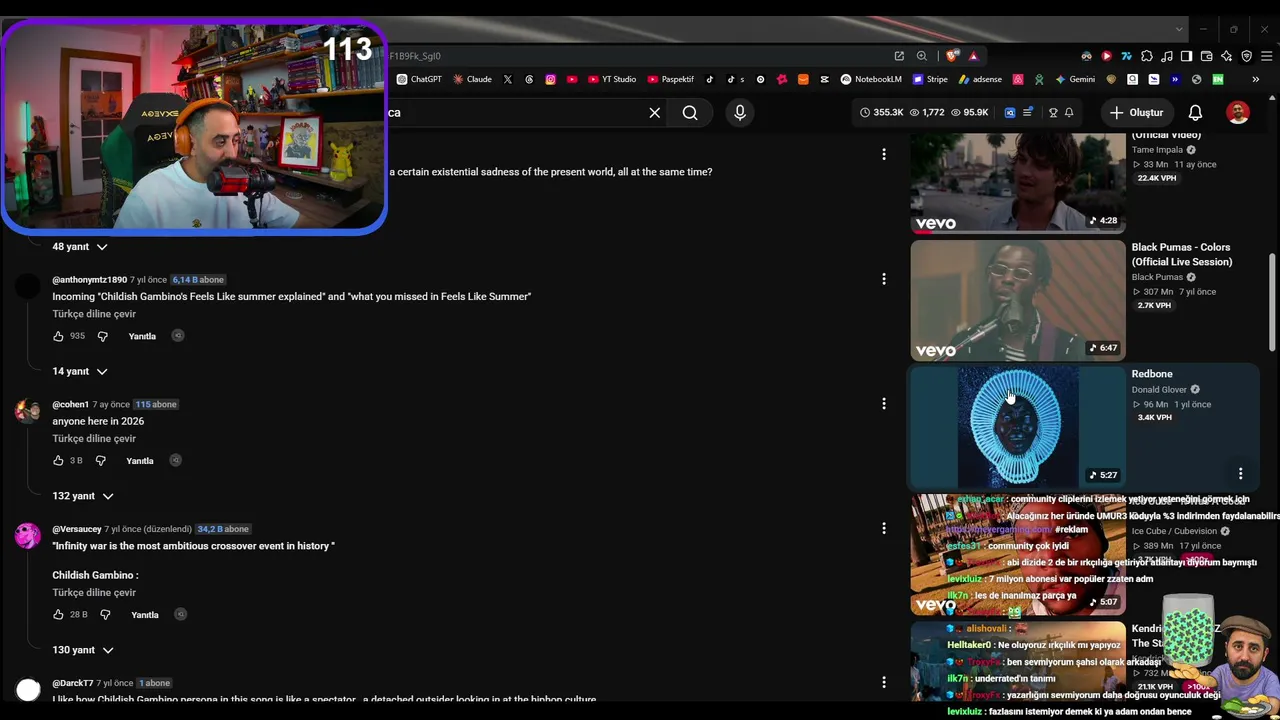This screenshot has width=1280, height=720.
Task: Open three-dot menu on Redbone video
Action: 1240,474
